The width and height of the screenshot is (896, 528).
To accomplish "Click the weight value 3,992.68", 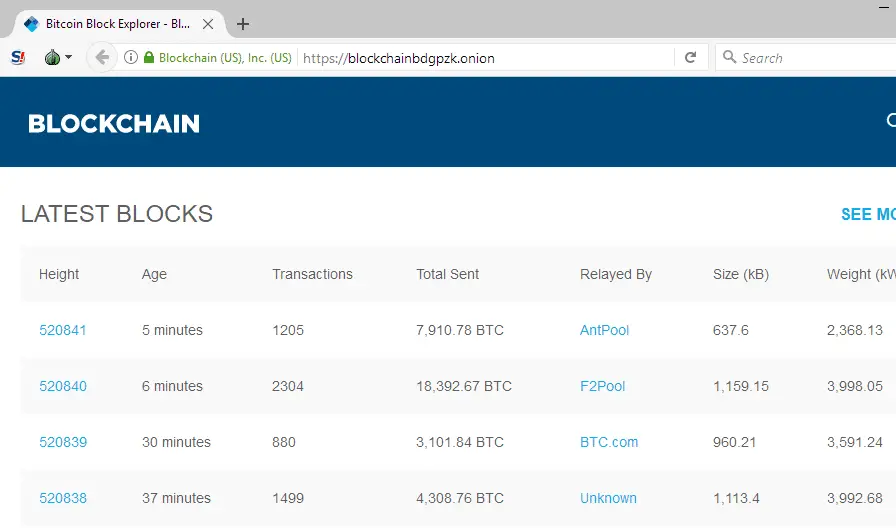I will tap(855, 498).
